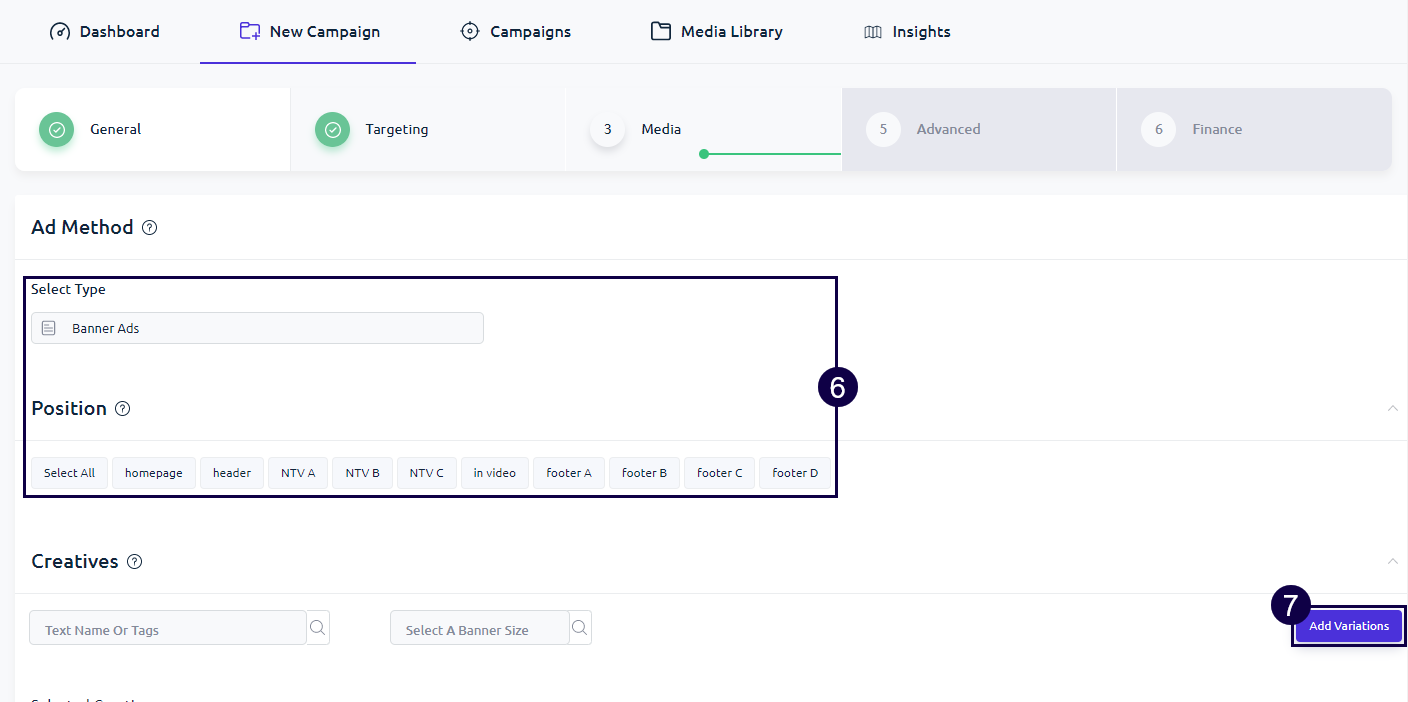Viewport: 1408px width, 702px height.
Task: Click the Add Variations button
Action: click(1348, 626)
